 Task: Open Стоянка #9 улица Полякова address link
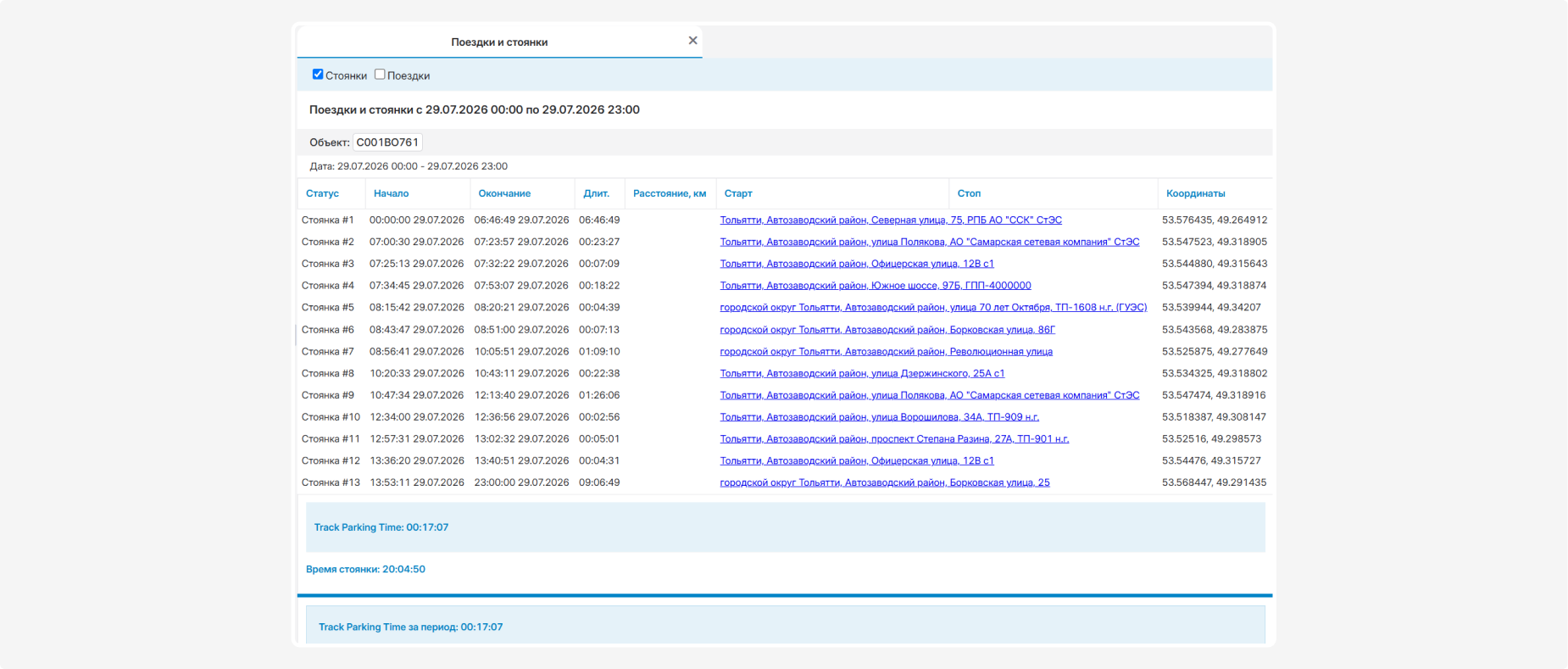pyautogui.click(x=930, y=396)
